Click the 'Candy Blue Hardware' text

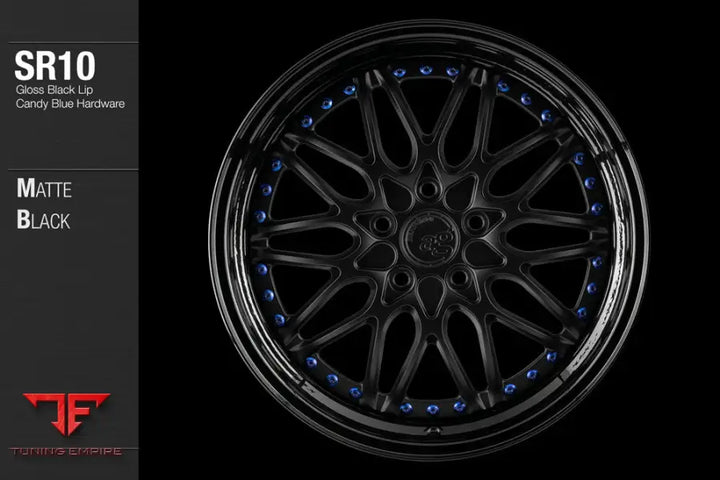tap(70, 104)
